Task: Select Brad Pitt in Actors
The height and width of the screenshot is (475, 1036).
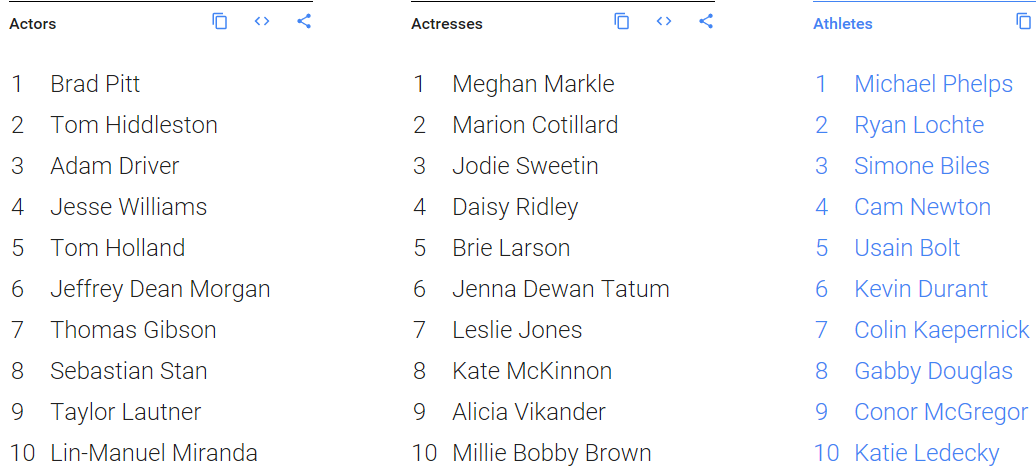Action: (x=95, y=84)
